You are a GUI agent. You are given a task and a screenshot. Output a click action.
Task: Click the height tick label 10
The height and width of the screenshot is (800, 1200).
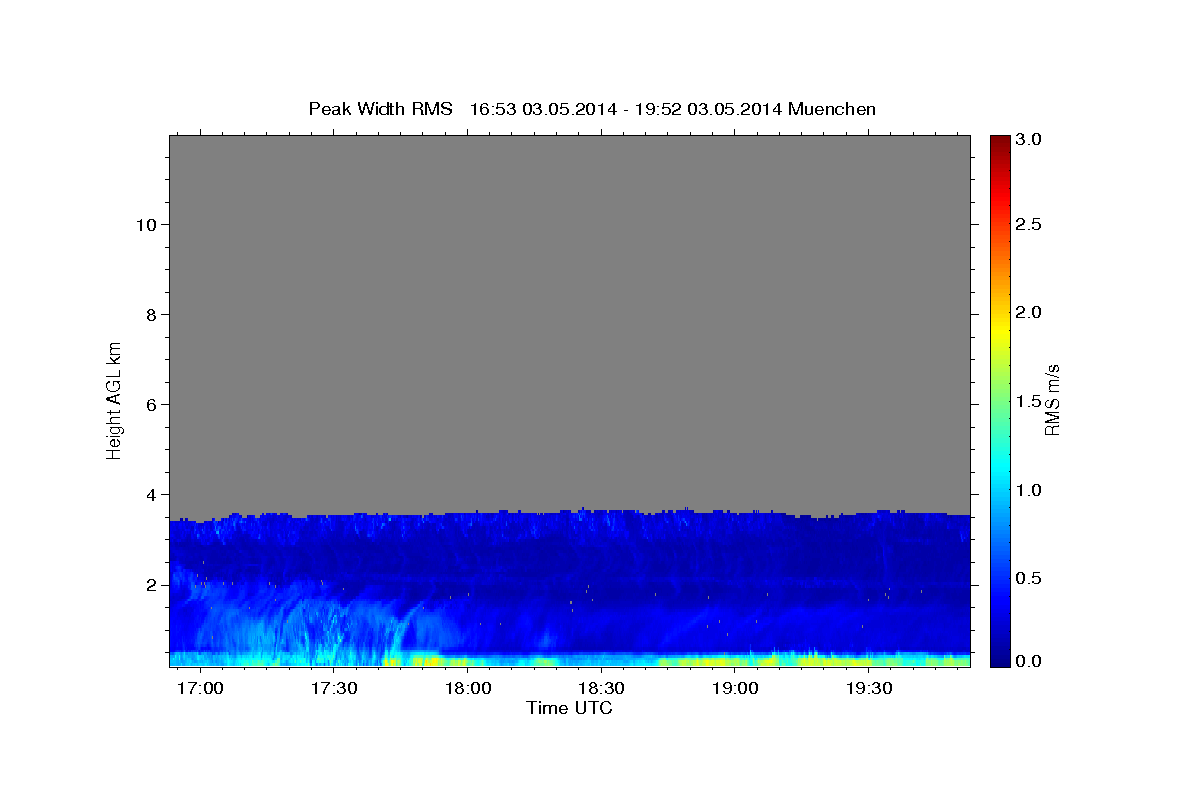point(146,225)
